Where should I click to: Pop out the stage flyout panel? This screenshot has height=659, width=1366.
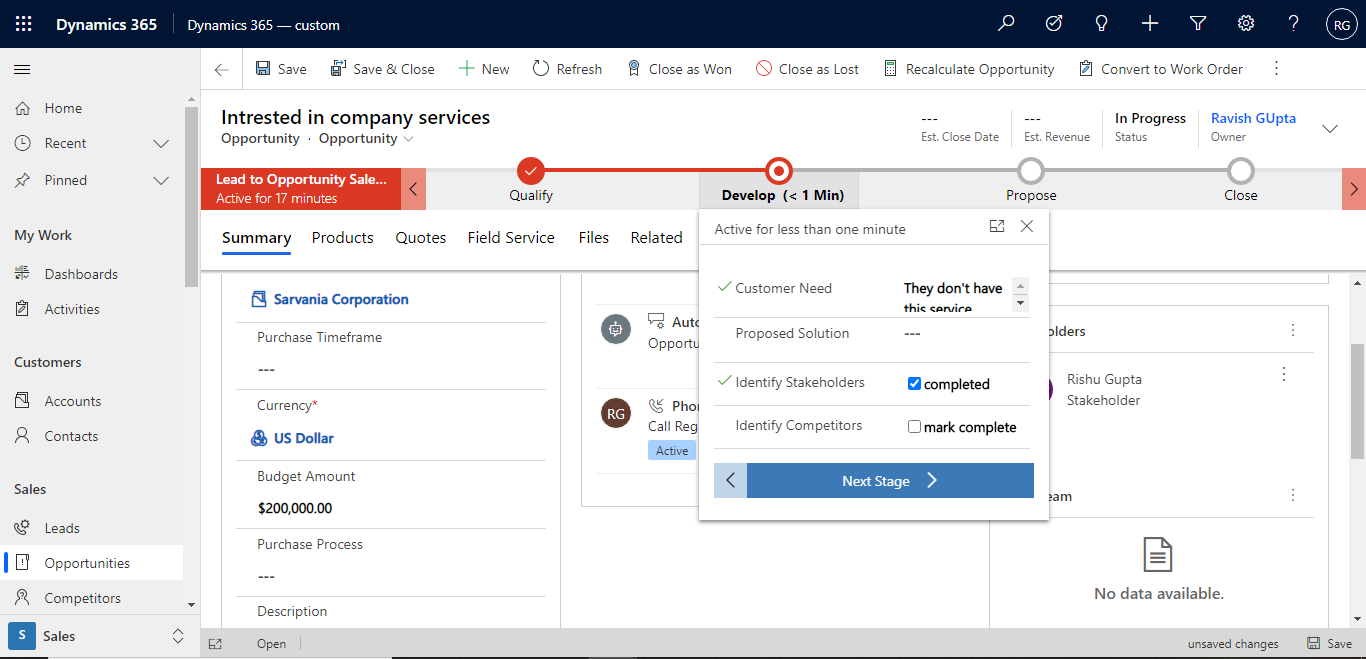pos(997,227)
